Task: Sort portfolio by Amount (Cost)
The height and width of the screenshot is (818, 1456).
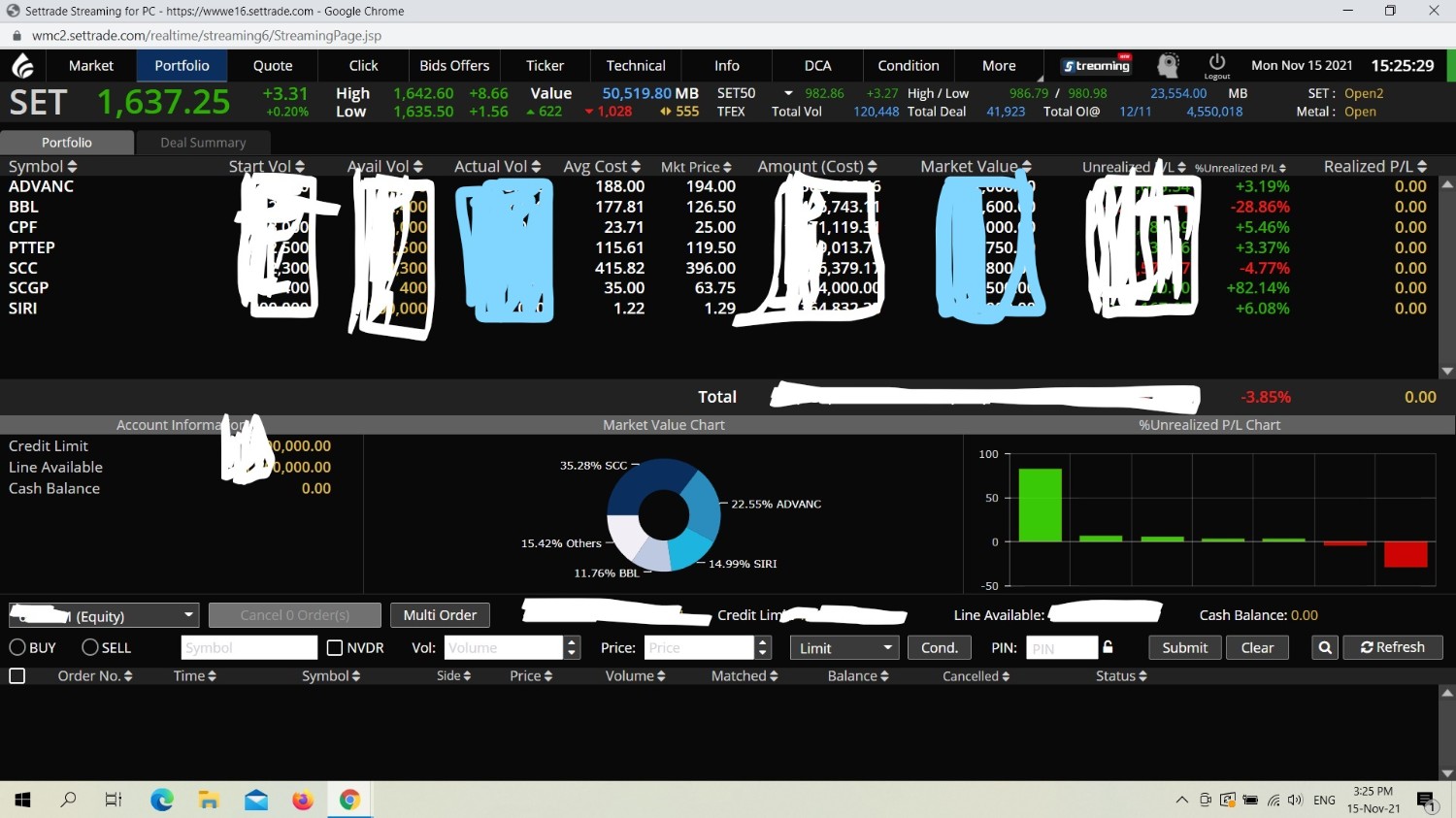Action: tap(872, 167)
